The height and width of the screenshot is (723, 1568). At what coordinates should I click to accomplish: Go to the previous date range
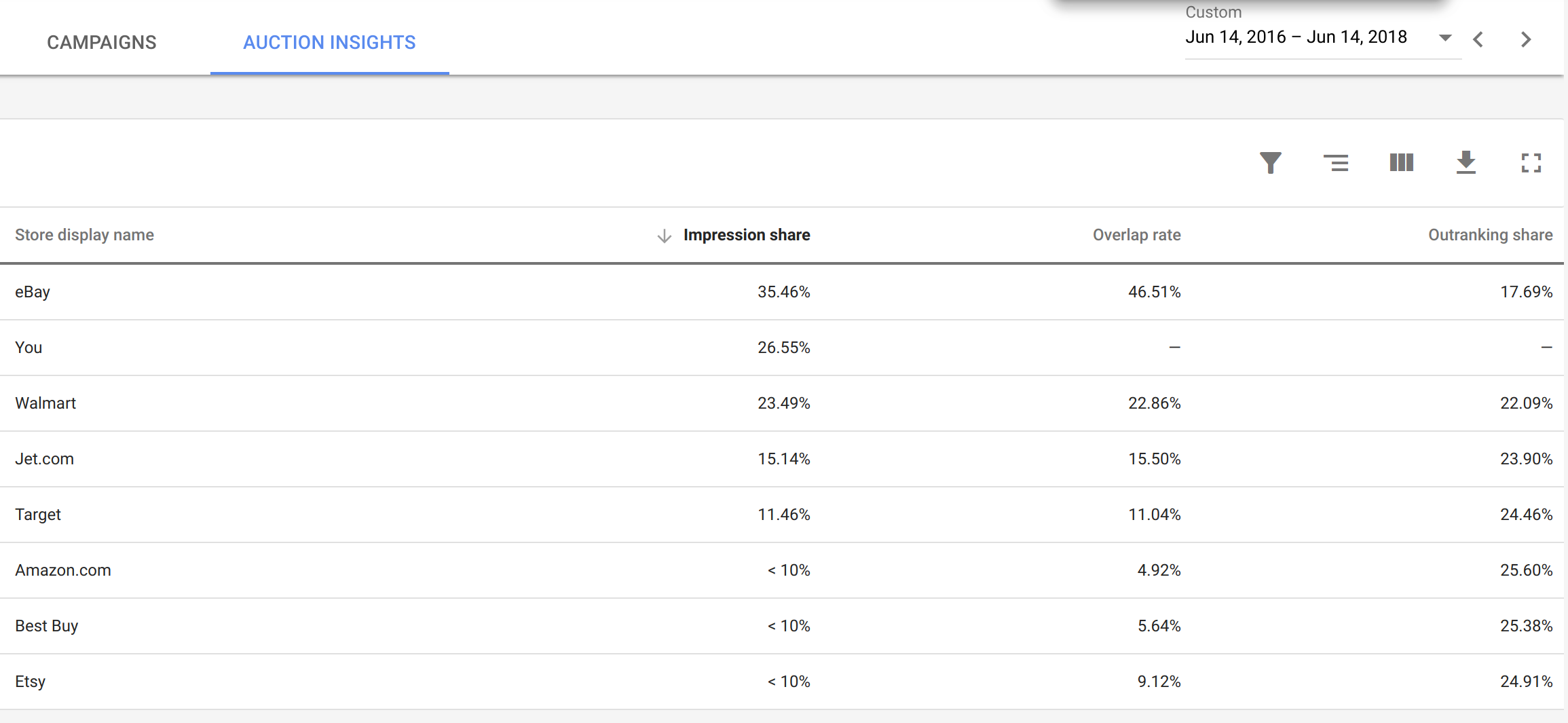pyautogui.click(x=1478, y=39)
